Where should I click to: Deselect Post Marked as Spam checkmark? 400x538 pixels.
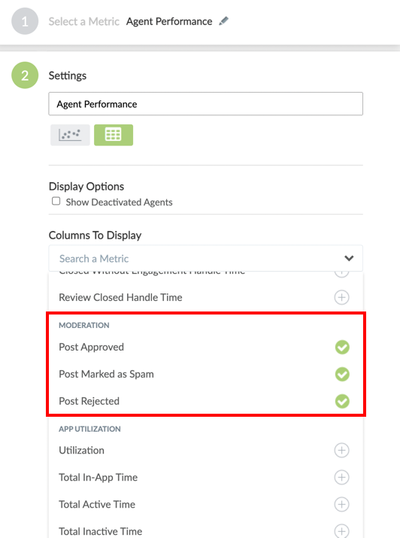342,374
